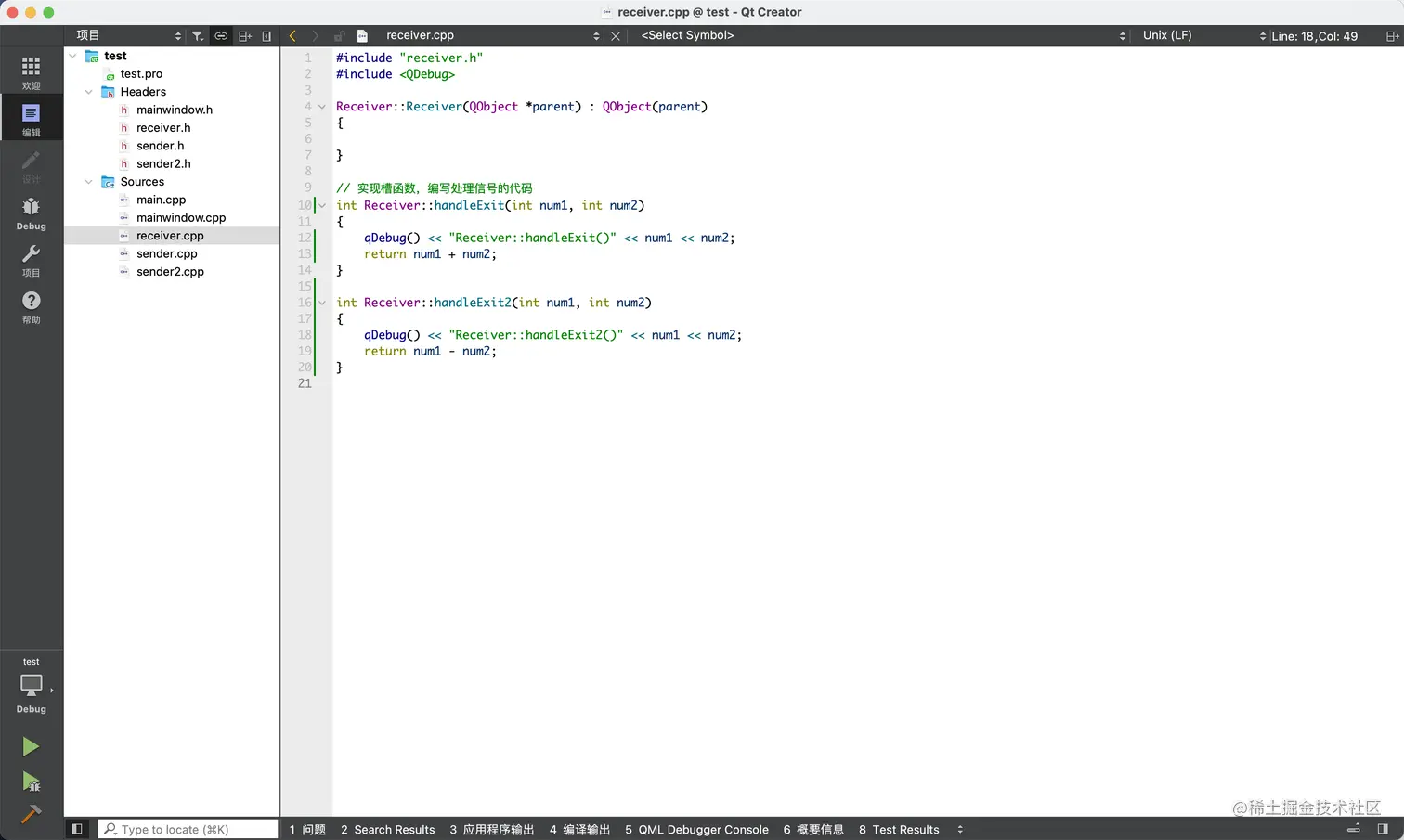The image size is (1404, 840).
Task: Split the project sidebar pane
Action: (245, 36)
